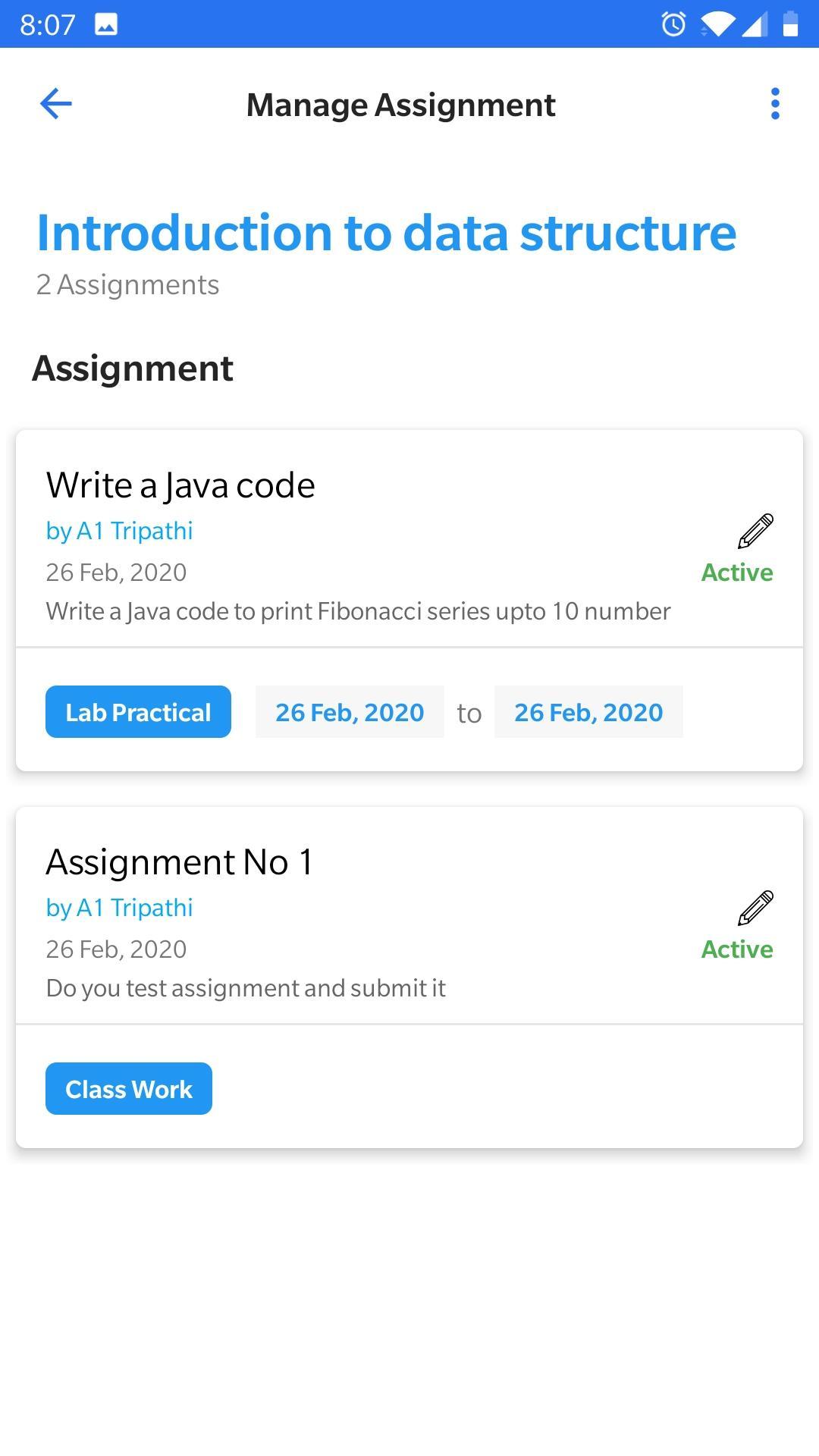Viewport: 819px width, 1456px height.
Task: Select the Lab Practical tag
Action: click(138, 712)
